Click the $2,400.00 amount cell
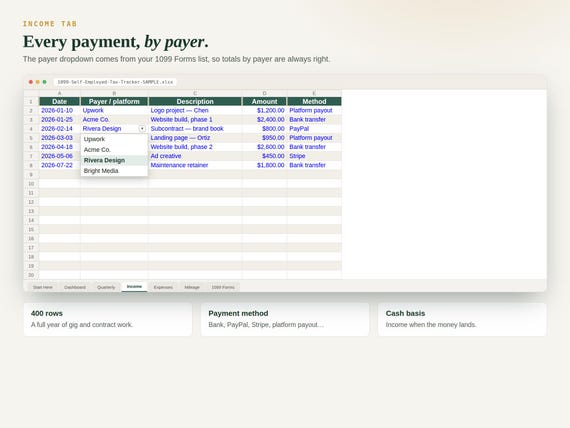Viewport: 570px width, 428px height. (265, 119)
